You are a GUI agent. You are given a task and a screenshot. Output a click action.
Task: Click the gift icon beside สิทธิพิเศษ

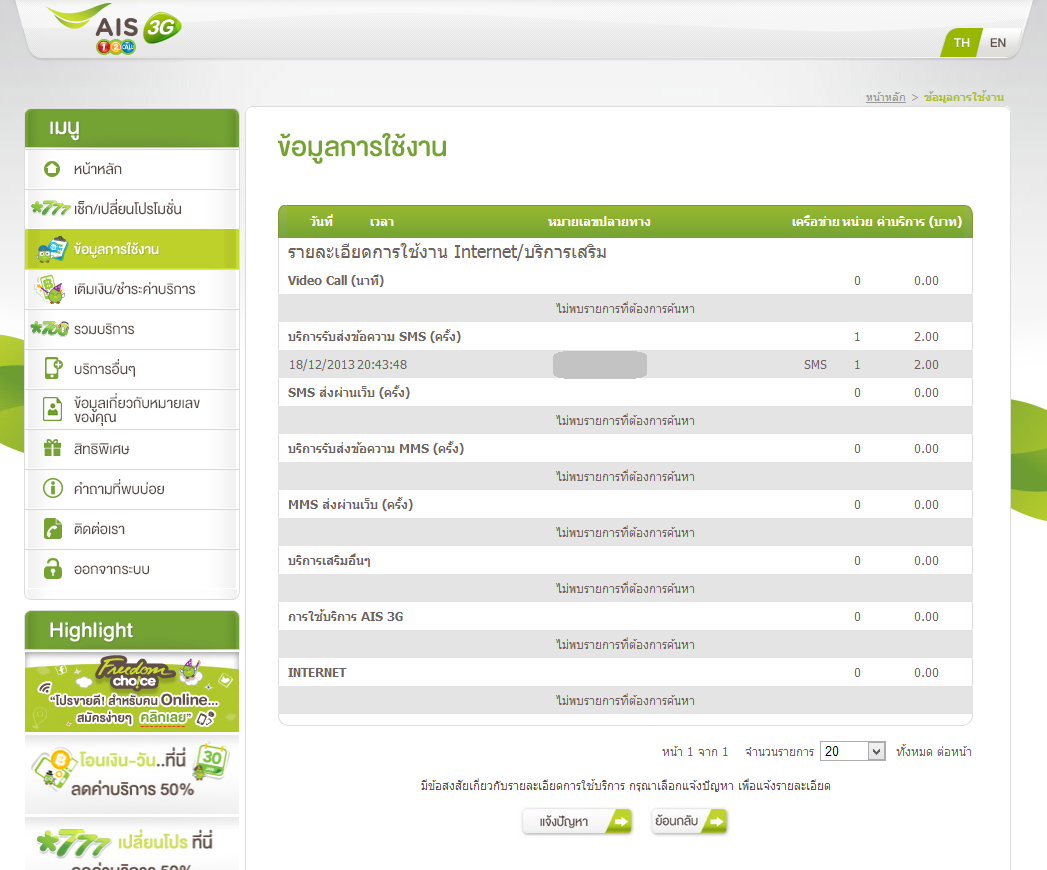click(52, 448)
